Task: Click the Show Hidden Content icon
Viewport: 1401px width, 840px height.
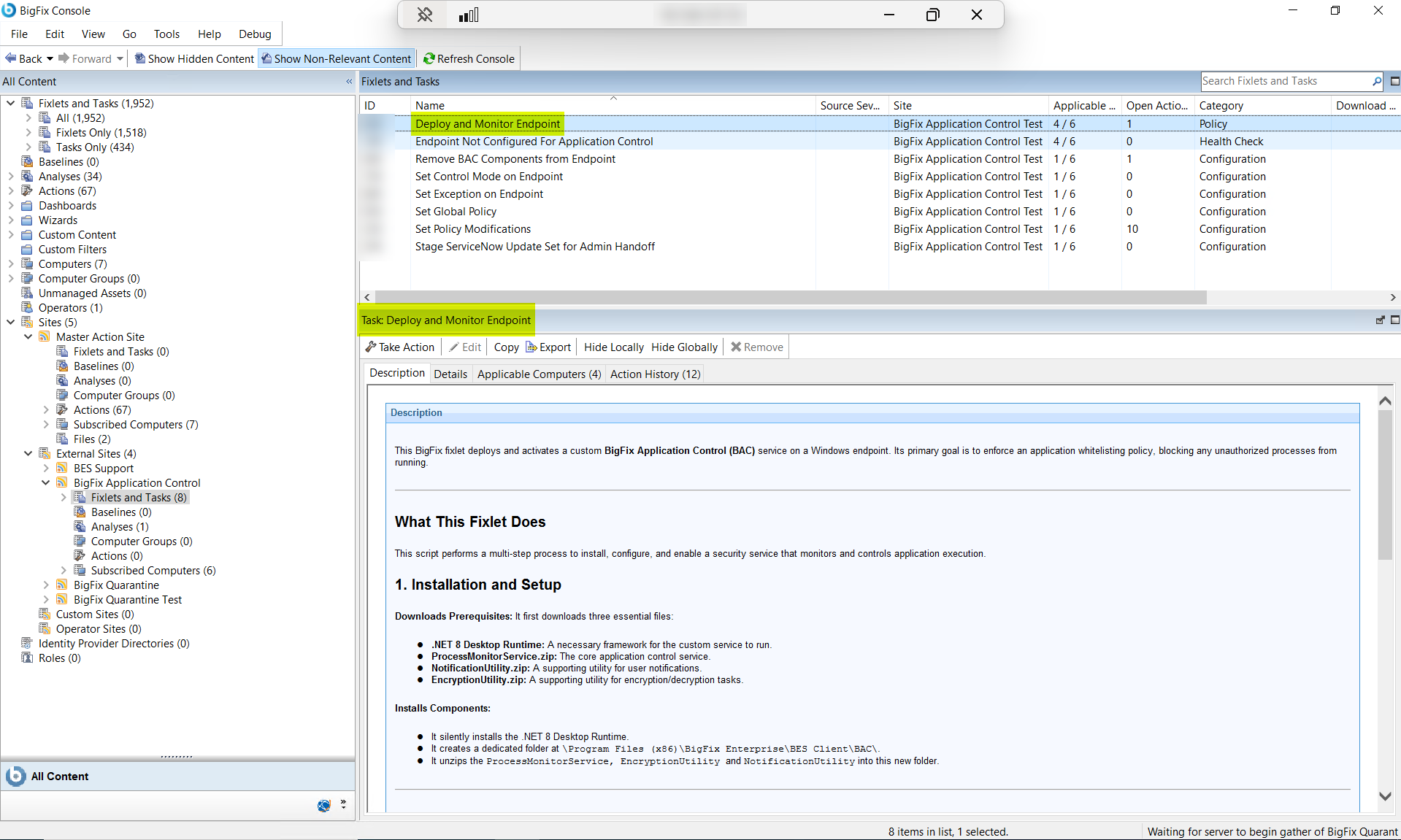Action: coord(140,58)
